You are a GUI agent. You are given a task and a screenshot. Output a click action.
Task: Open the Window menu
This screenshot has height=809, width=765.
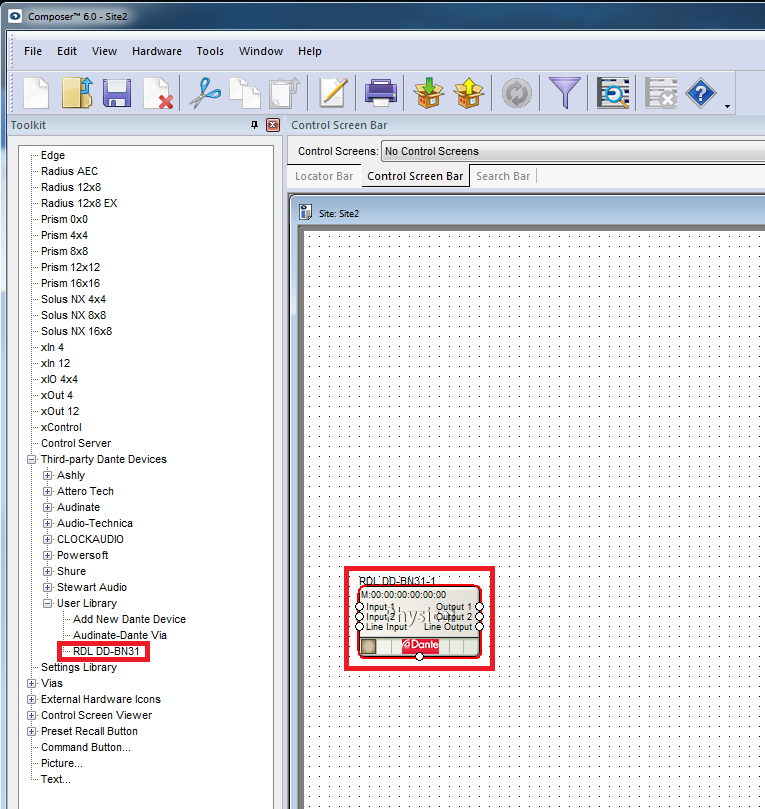tap(261, 51)
